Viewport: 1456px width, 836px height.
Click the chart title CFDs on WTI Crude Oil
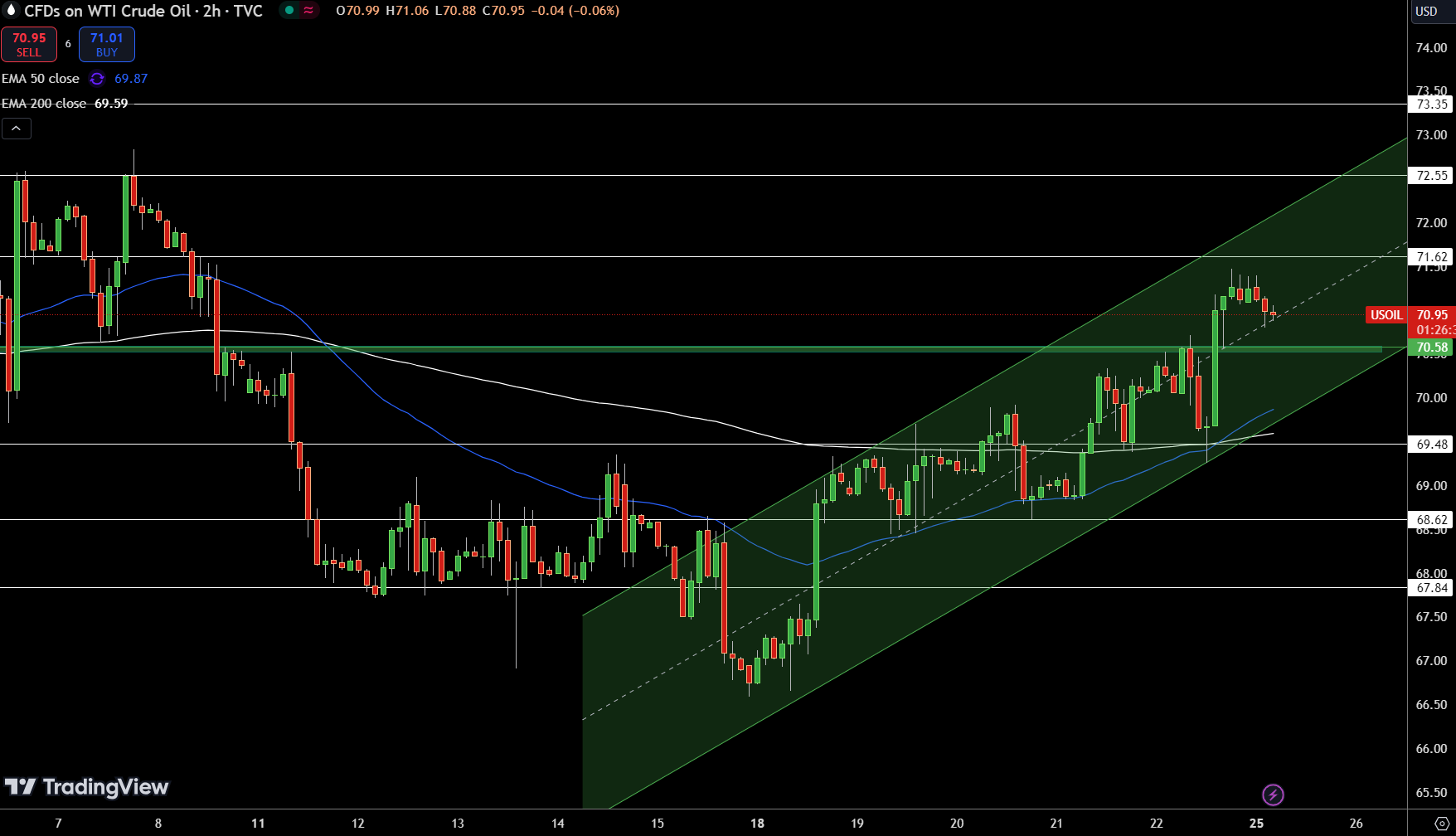(143, 11)
